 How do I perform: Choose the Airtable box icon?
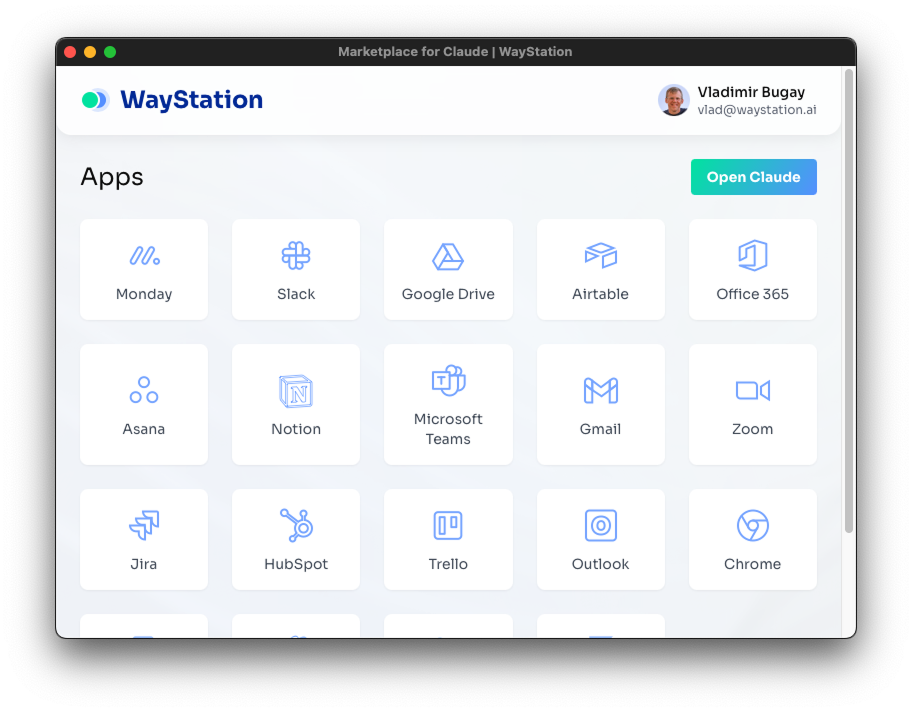click(x=600, y=255)
